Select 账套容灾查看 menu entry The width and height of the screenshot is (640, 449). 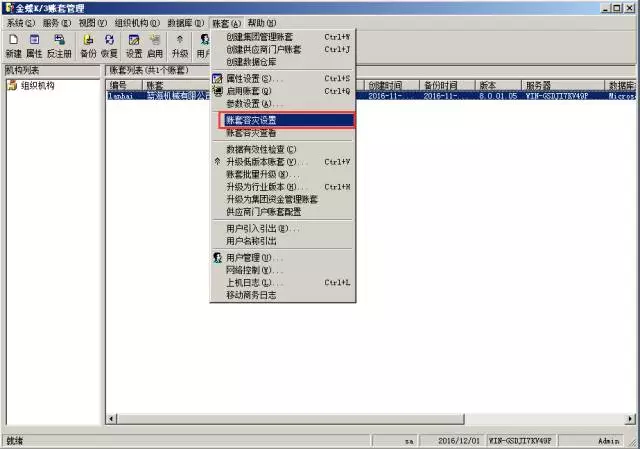(282, 133)
